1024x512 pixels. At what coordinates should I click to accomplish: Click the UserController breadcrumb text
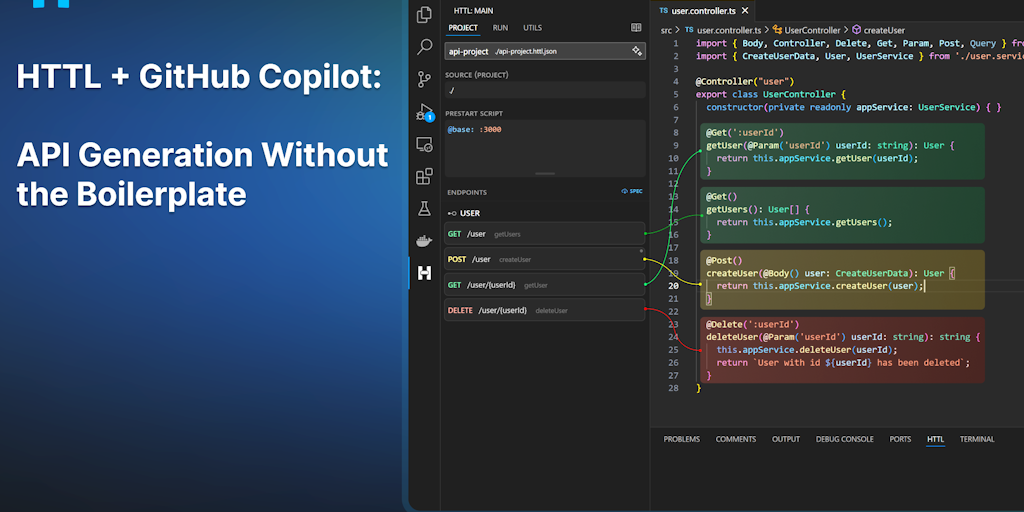pos(812,30)
